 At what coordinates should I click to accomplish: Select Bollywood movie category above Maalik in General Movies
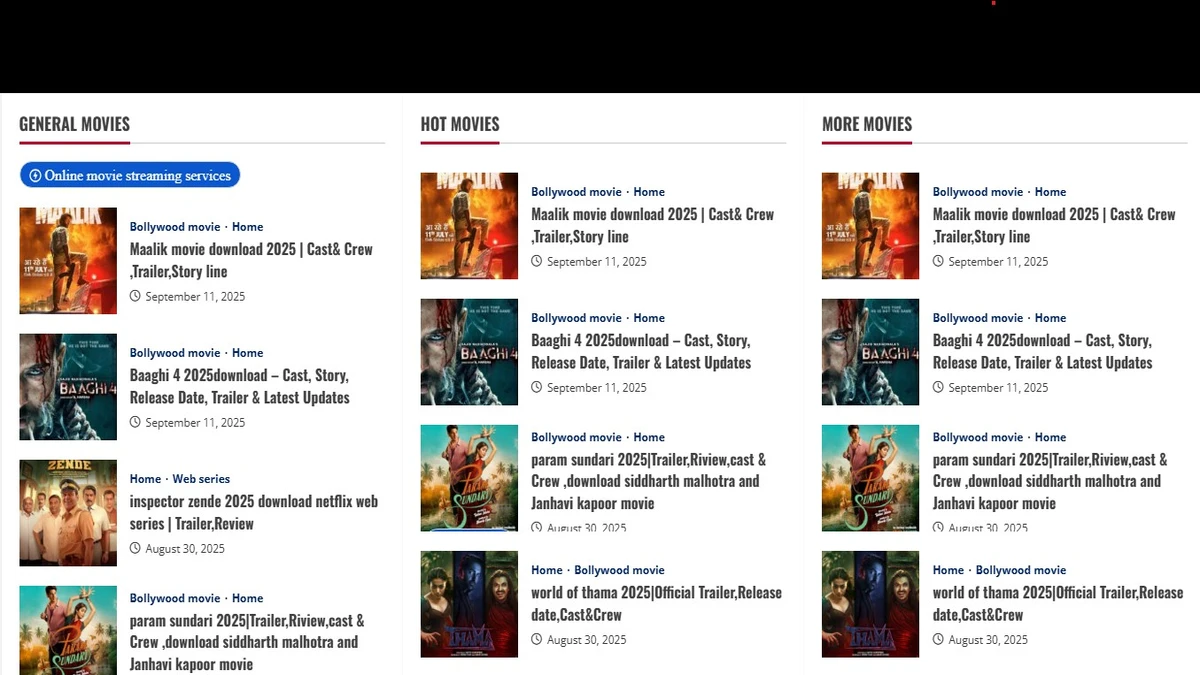(x=175, y=227)
